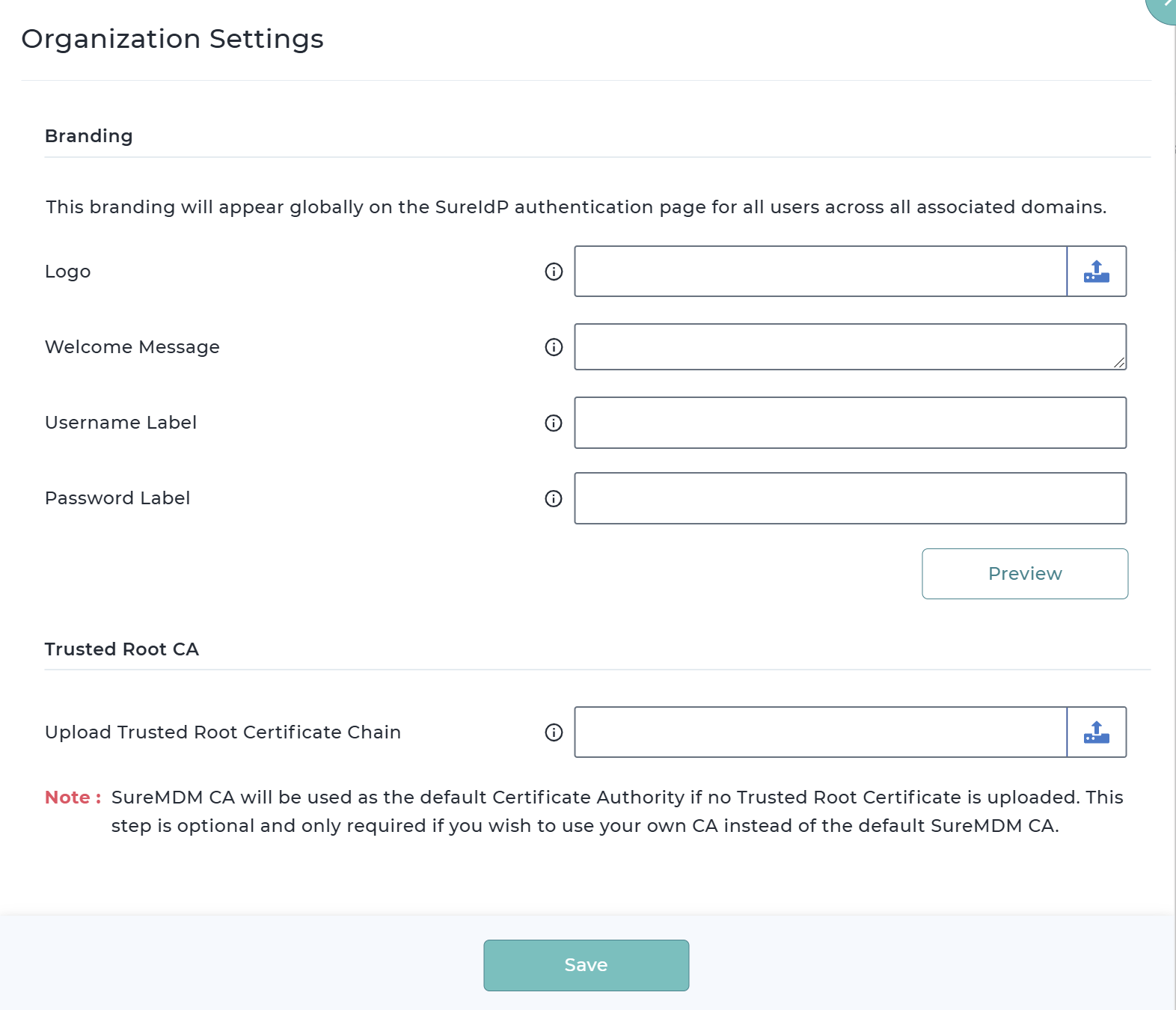Click the Welcome Message resize handle

click(1119, 363)
